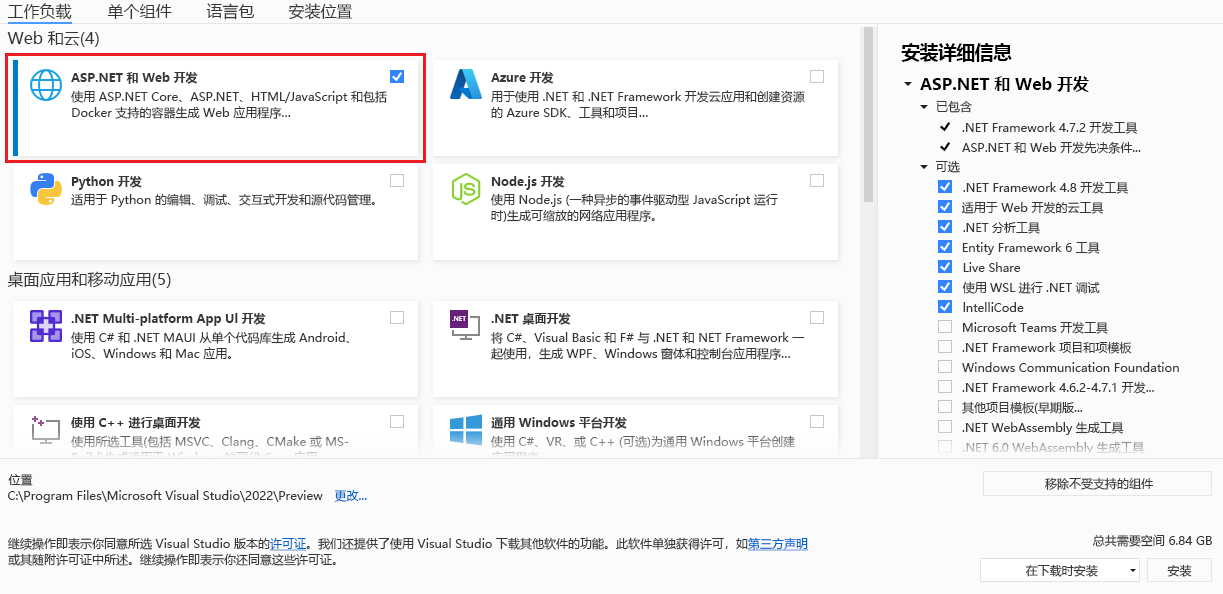Image resolution: width=1223 pixels, height=594 pixels.
Task: Uncheck the Live Share option
Action: (945, 267)
